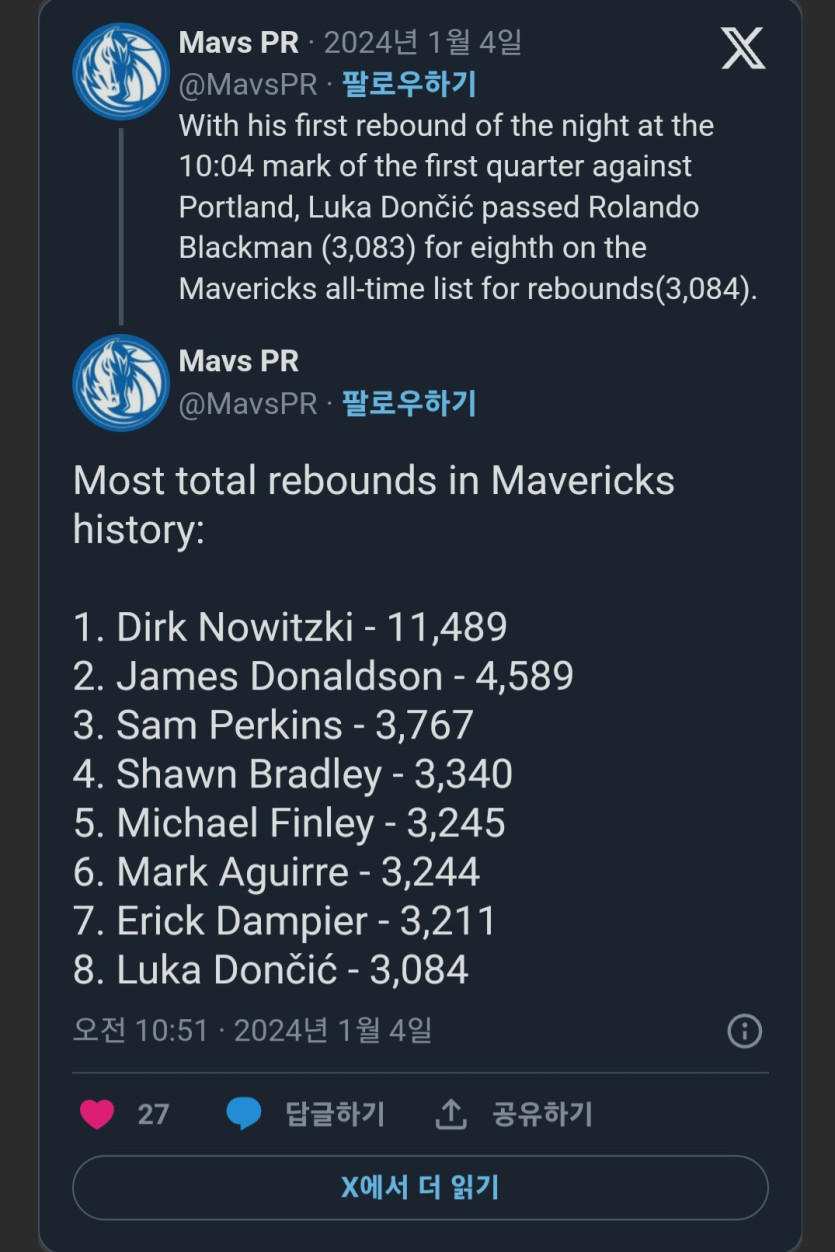Open the top tweet's Mavs PR name

pyautogui.click(x=238, y=43)
